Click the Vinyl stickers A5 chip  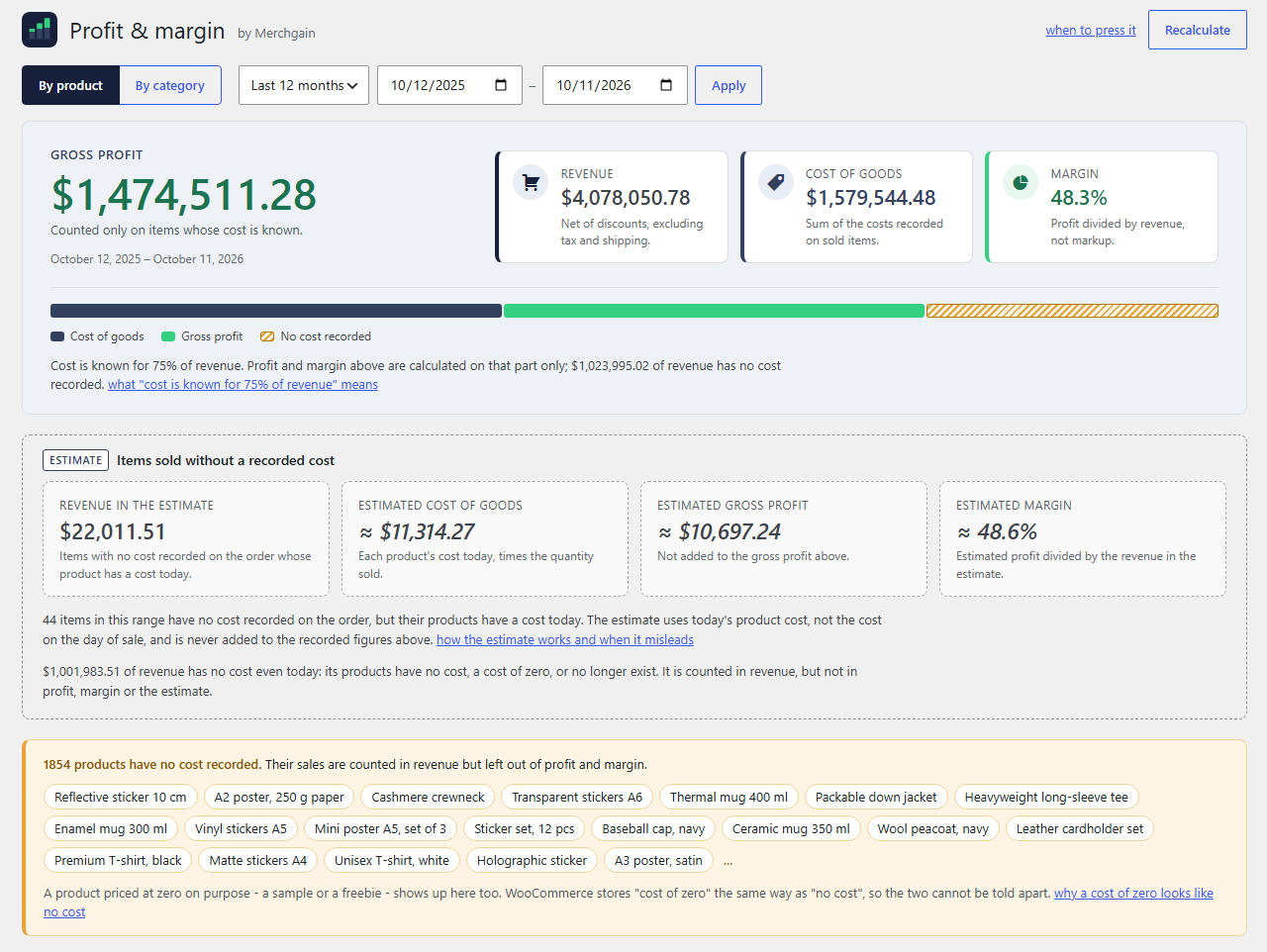(x=241, y=829)
